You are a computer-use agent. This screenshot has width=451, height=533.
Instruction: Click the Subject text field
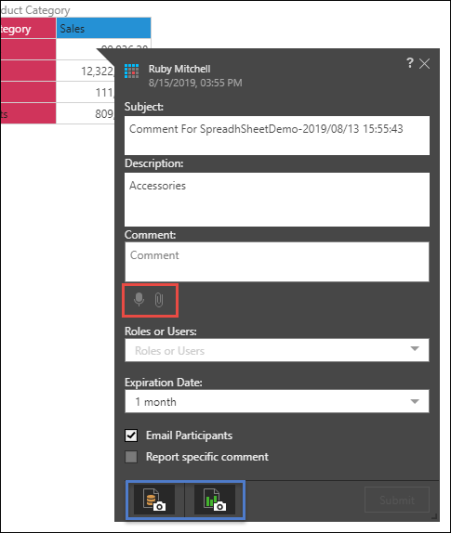coord(277,136)
